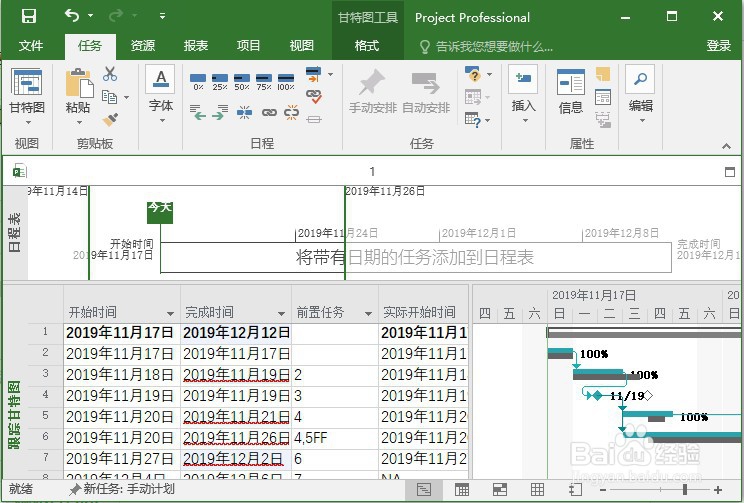Switch to Resource Sheet view in the status bar

(x=538, y=490)
